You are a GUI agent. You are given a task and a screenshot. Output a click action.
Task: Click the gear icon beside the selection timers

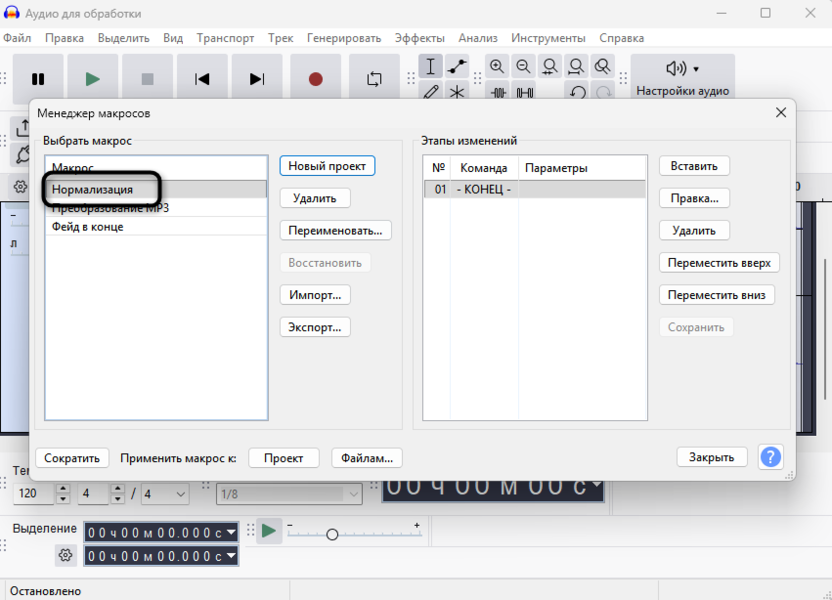66,555
